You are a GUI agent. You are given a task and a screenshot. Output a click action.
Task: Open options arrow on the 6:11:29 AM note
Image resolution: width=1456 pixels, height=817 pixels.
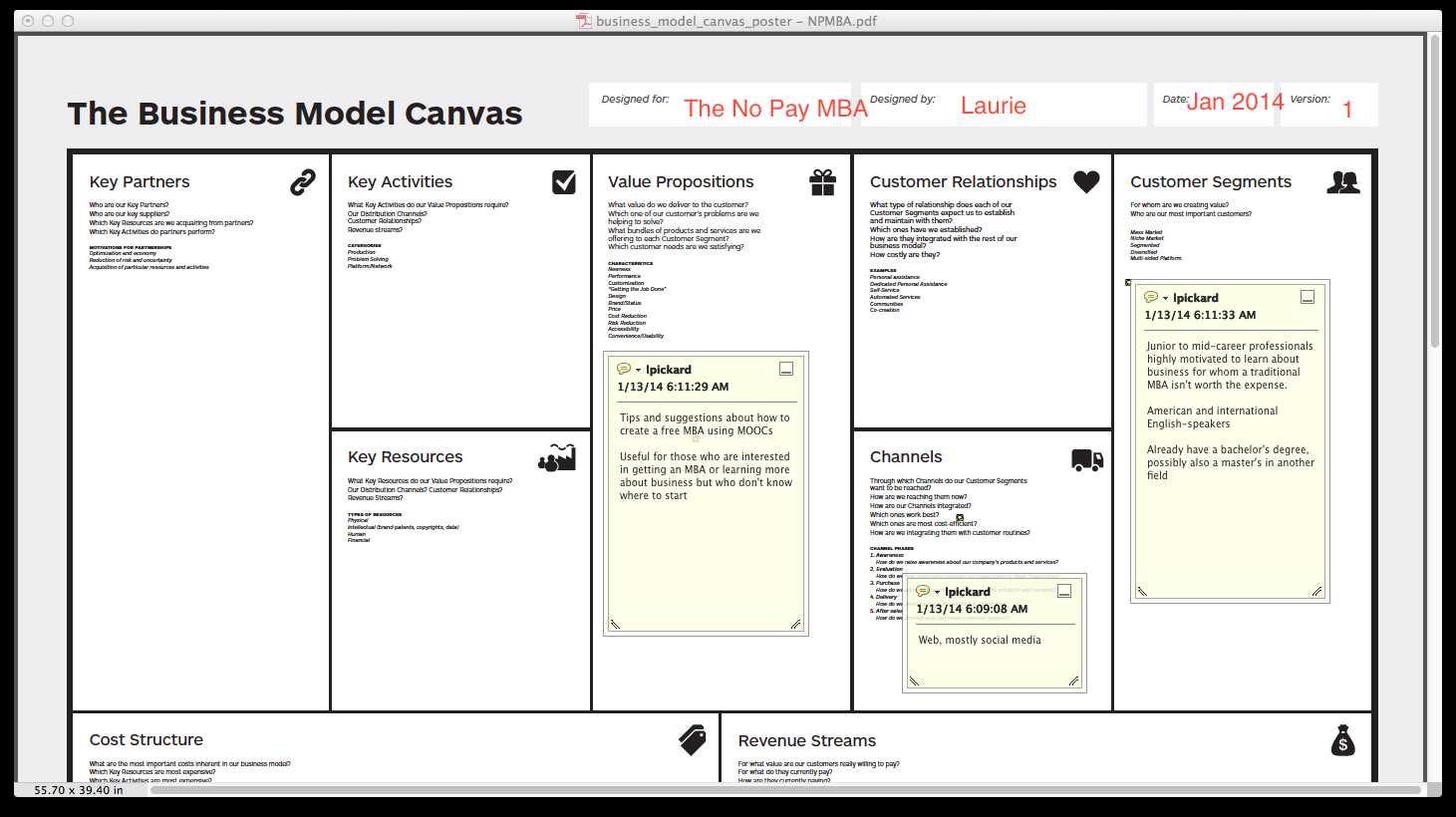pos(639,370)
